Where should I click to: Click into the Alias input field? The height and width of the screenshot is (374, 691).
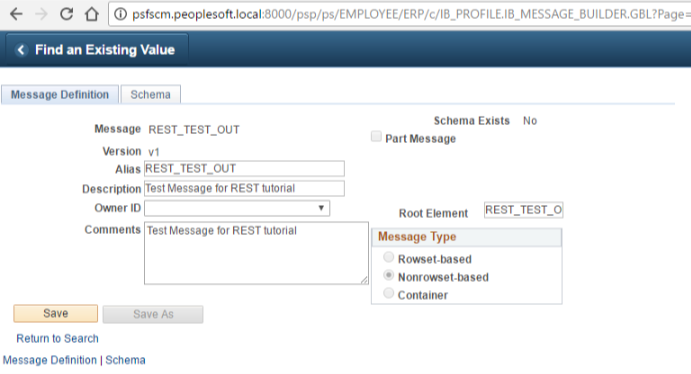(244, 169)
